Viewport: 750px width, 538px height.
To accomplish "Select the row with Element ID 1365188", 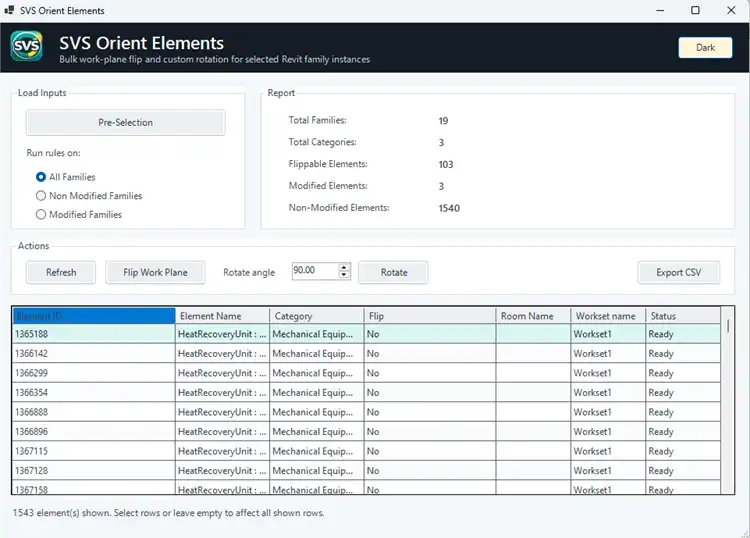I will click(366, 334).
